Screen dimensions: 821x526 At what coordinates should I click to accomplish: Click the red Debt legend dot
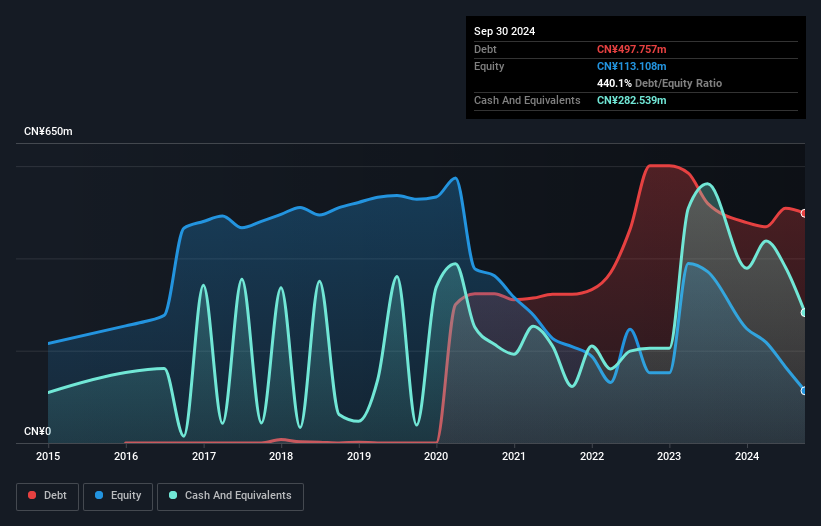click(32, 495)
